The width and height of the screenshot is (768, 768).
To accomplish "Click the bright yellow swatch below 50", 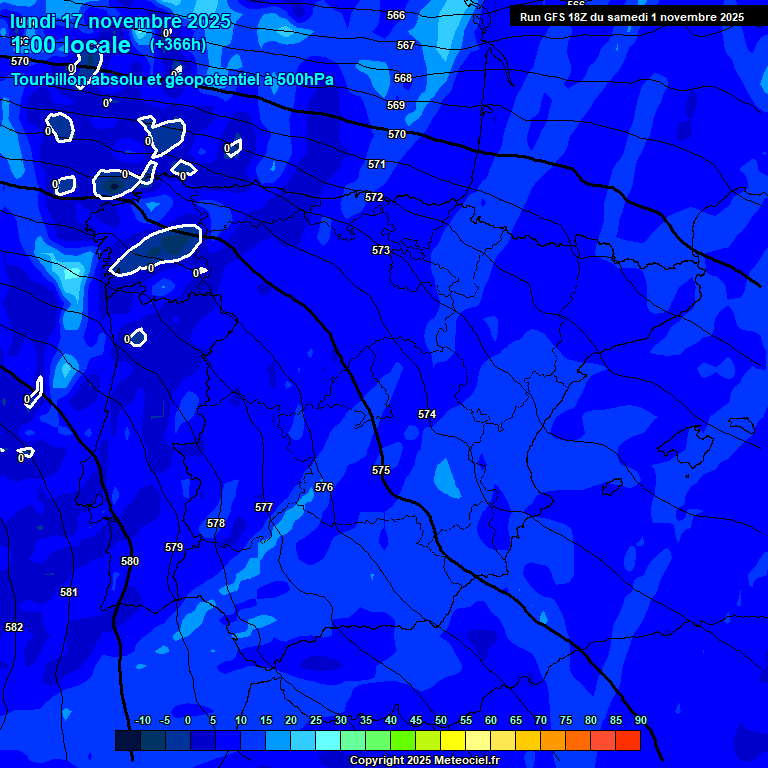I will (453, 740).
